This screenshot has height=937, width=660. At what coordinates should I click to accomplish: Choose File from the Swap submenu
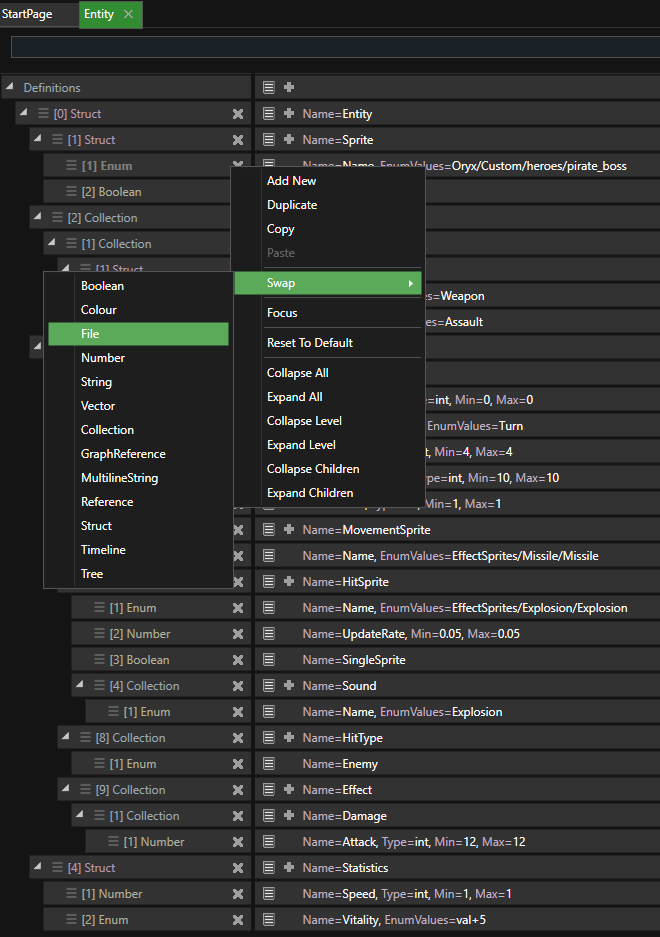click(138, 334)
